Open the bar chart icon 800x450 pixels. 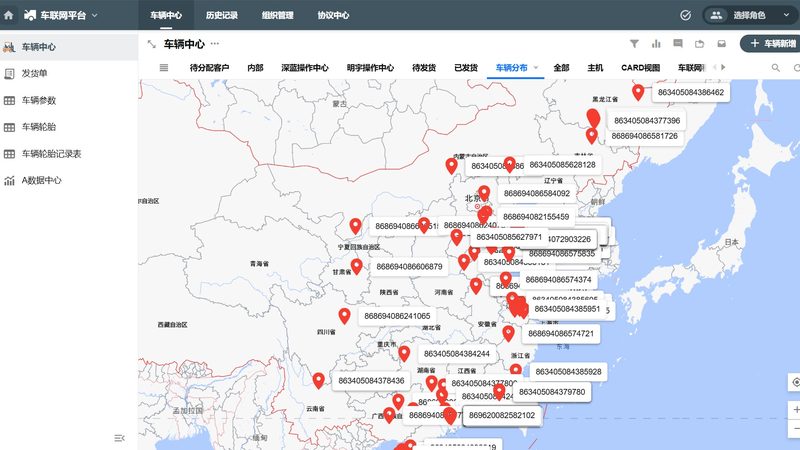coord(656,44)
